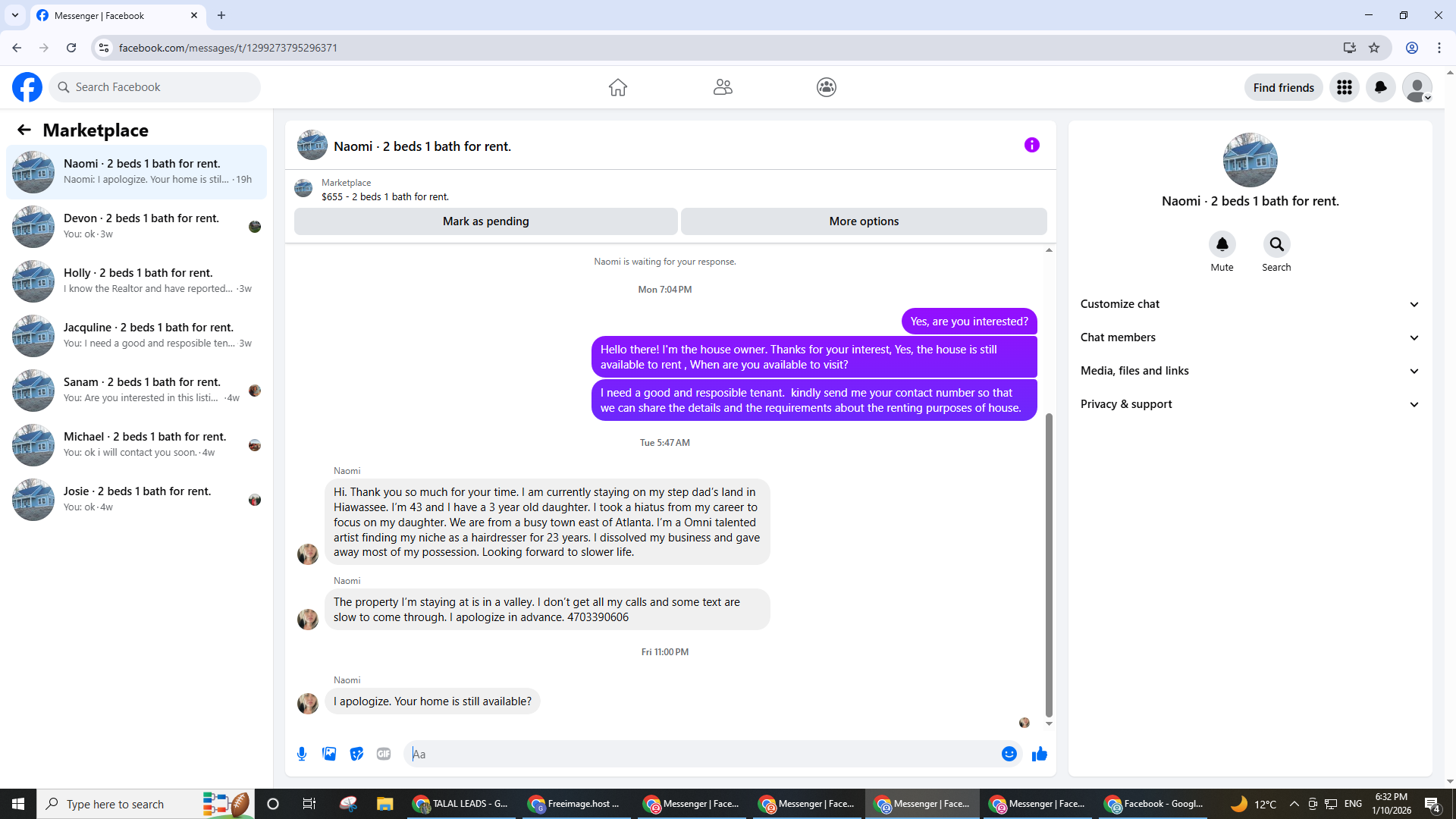This screenshot has width=1456, height=819.
Task: Click the voice clip microphone icon
Action: (302, 754)
